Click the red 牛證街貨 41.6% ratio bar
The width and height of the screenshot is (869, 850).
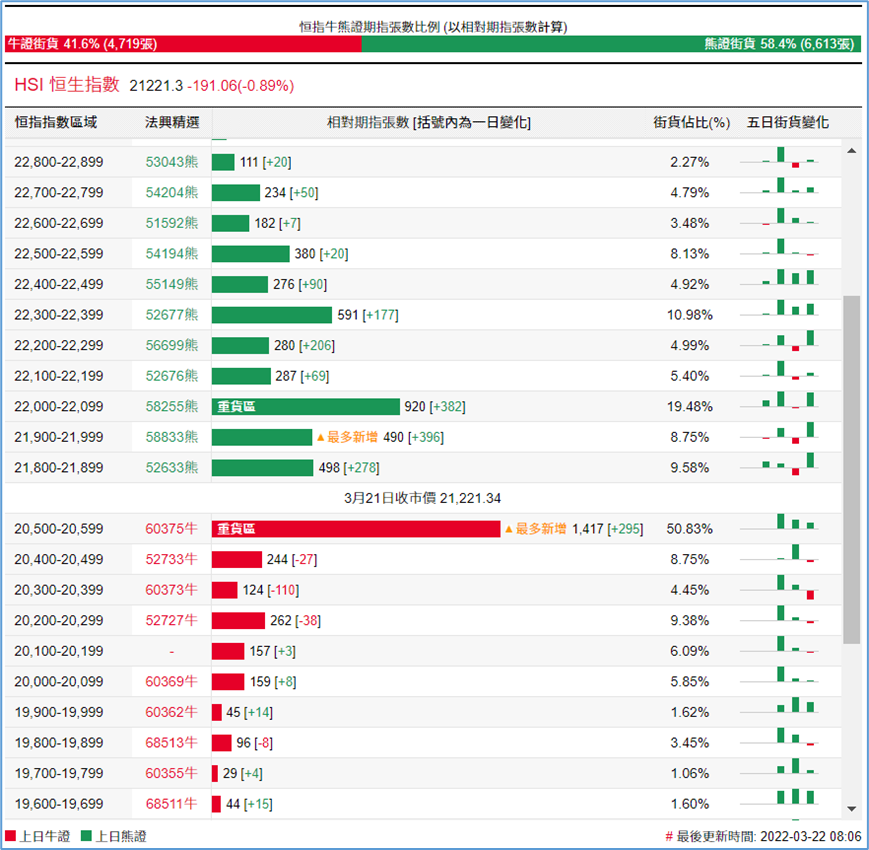pos(182,44)
